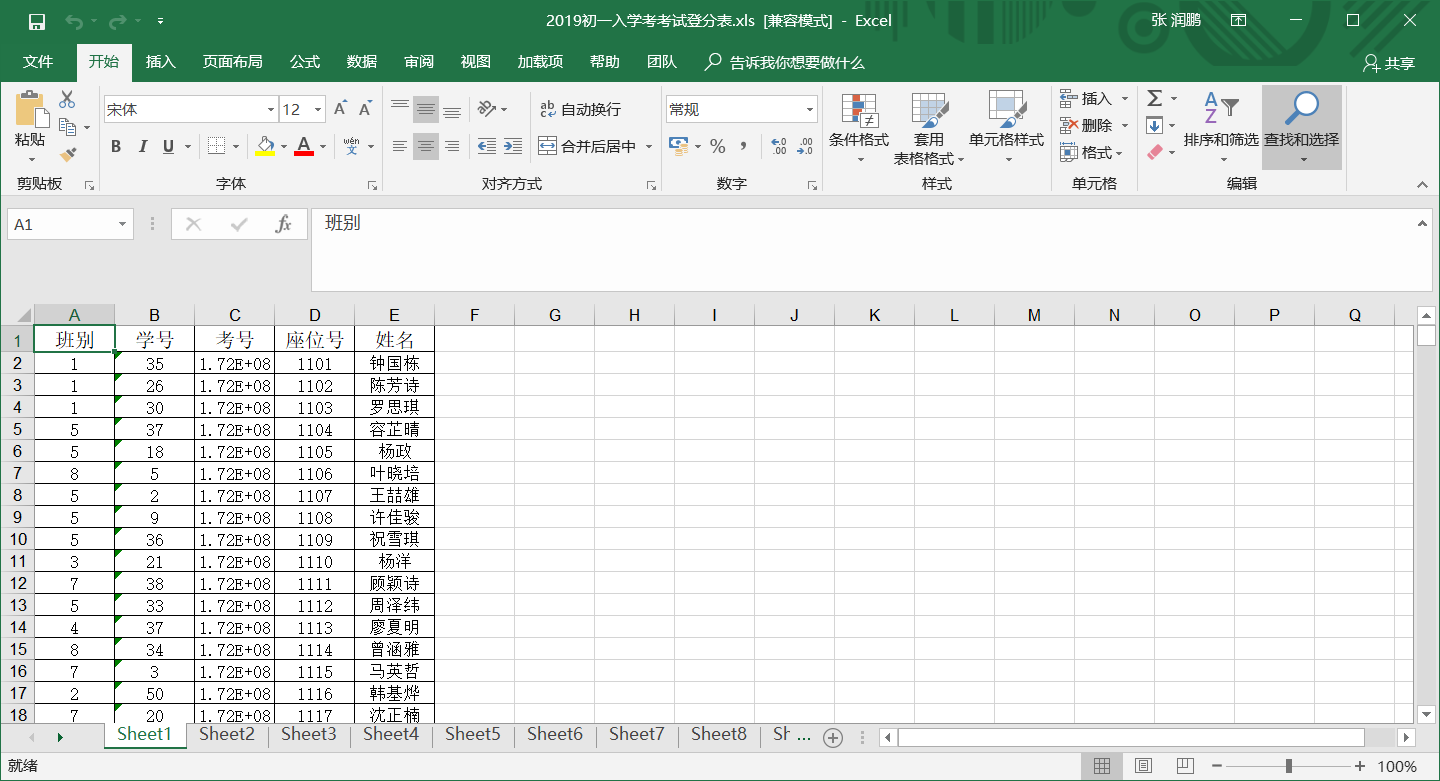The image size is (1440, 781).
Task: Decrease decimal places
Action: [805, 146]
